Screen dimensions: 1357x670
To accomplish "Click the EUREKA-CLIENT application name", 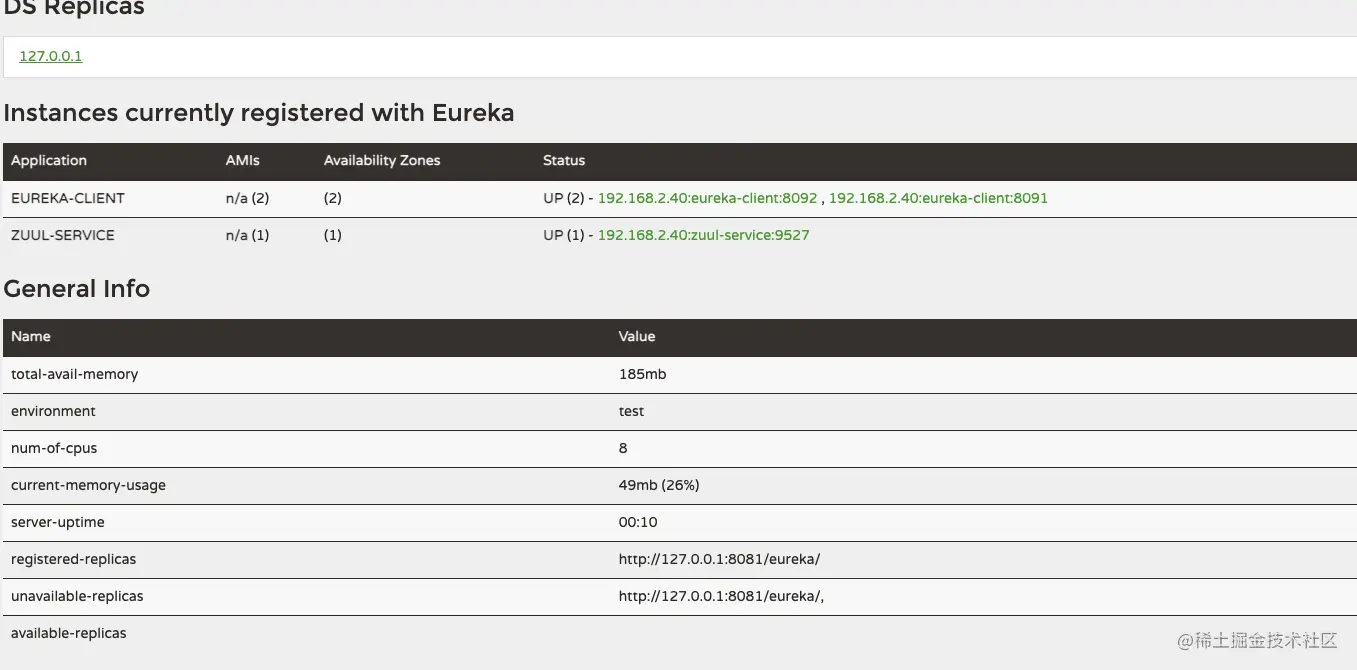I will point(68,198).
